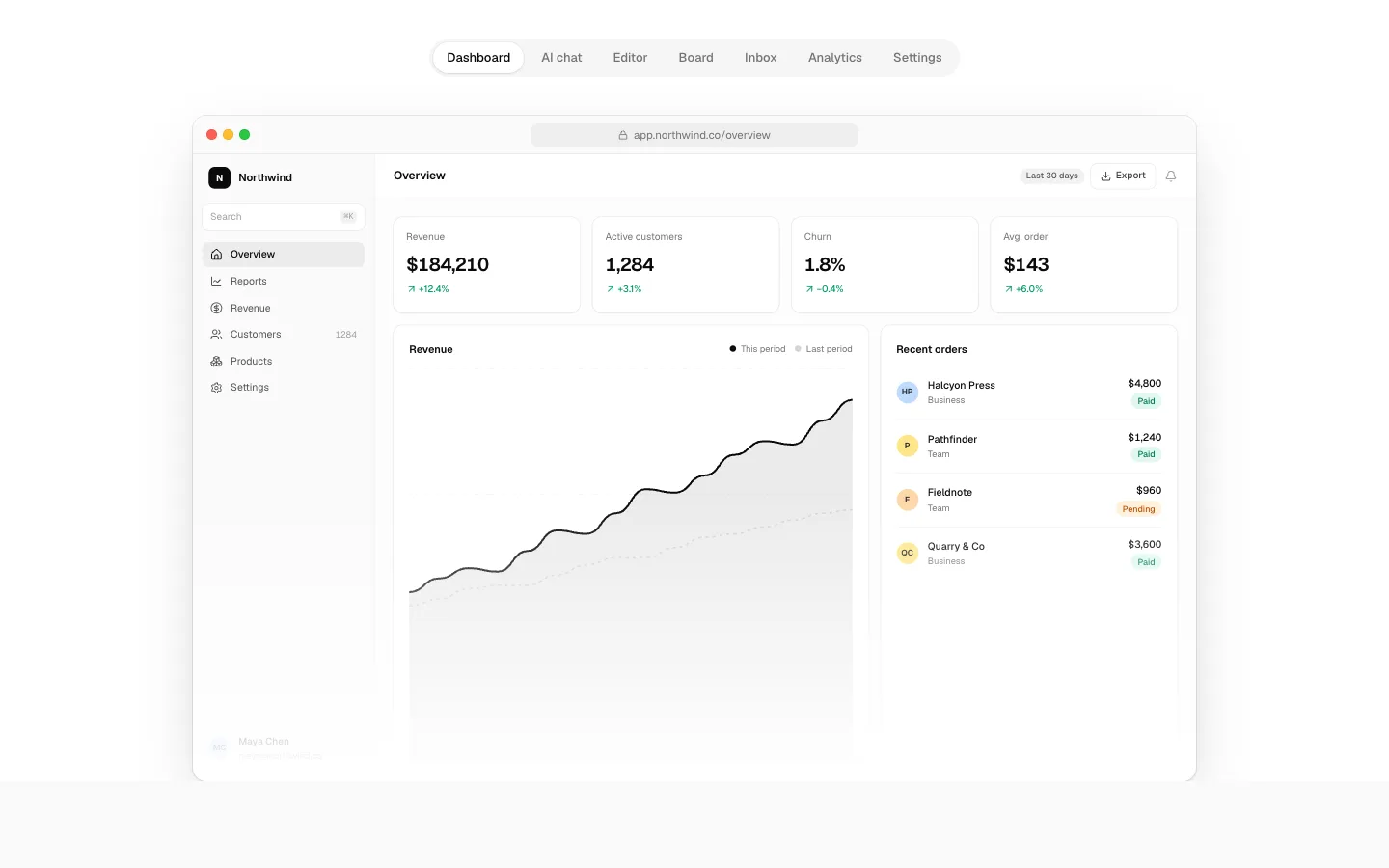1389x868 pixels.
Task: Open Reports in the sidebar
Action: point(283,282)
